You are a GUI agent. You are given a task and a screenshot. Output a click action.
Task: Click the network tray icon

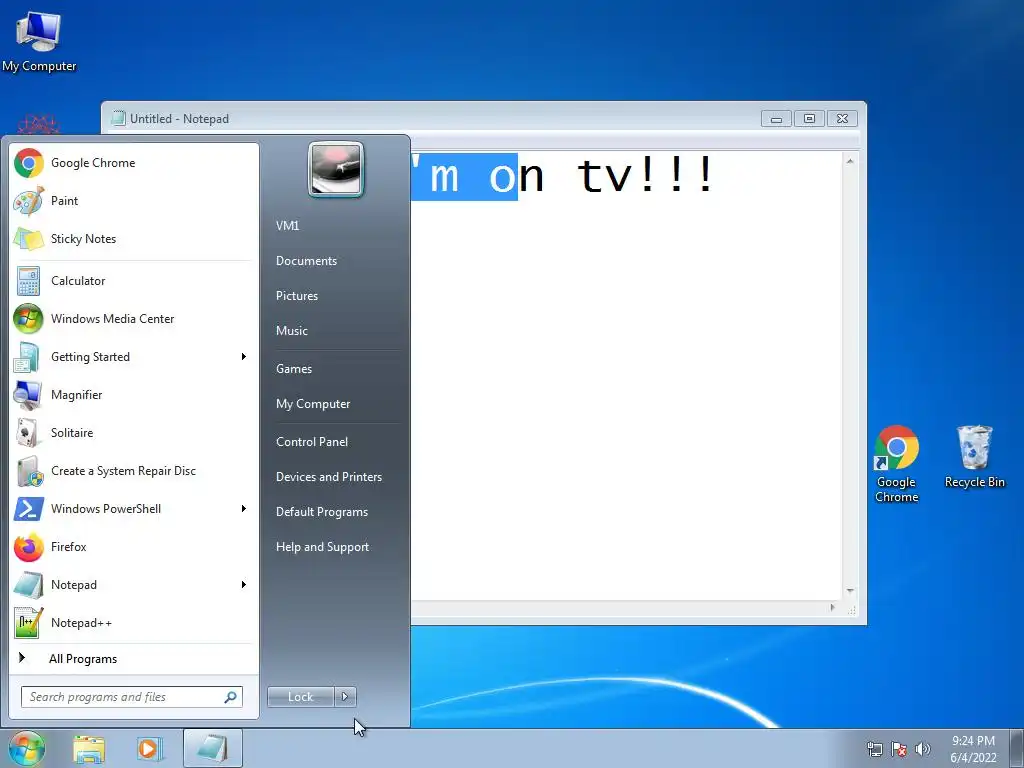(x=874, y=749)
